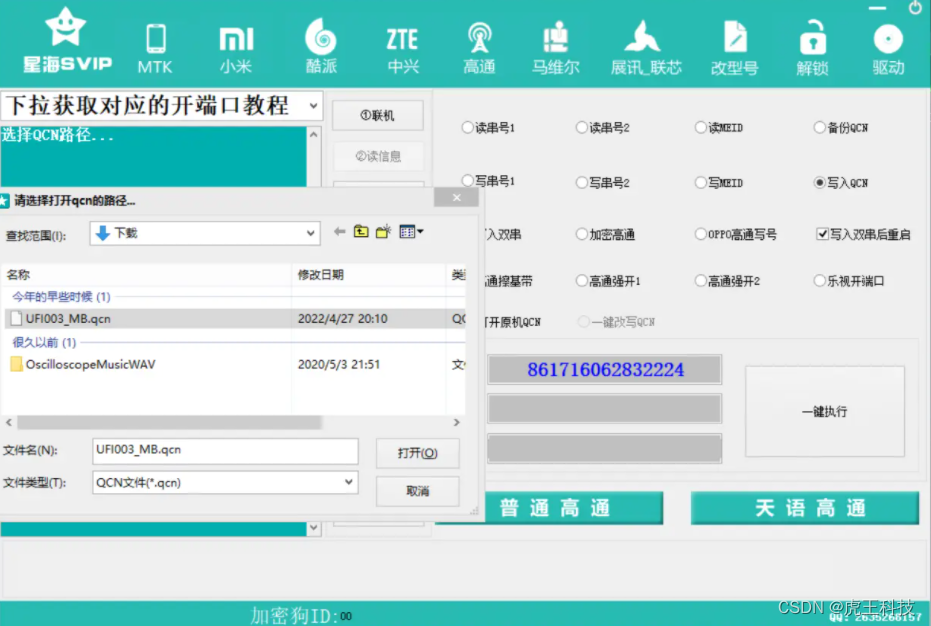
Task: Collapse the 很久以前 file group
Action: point(44,342)
